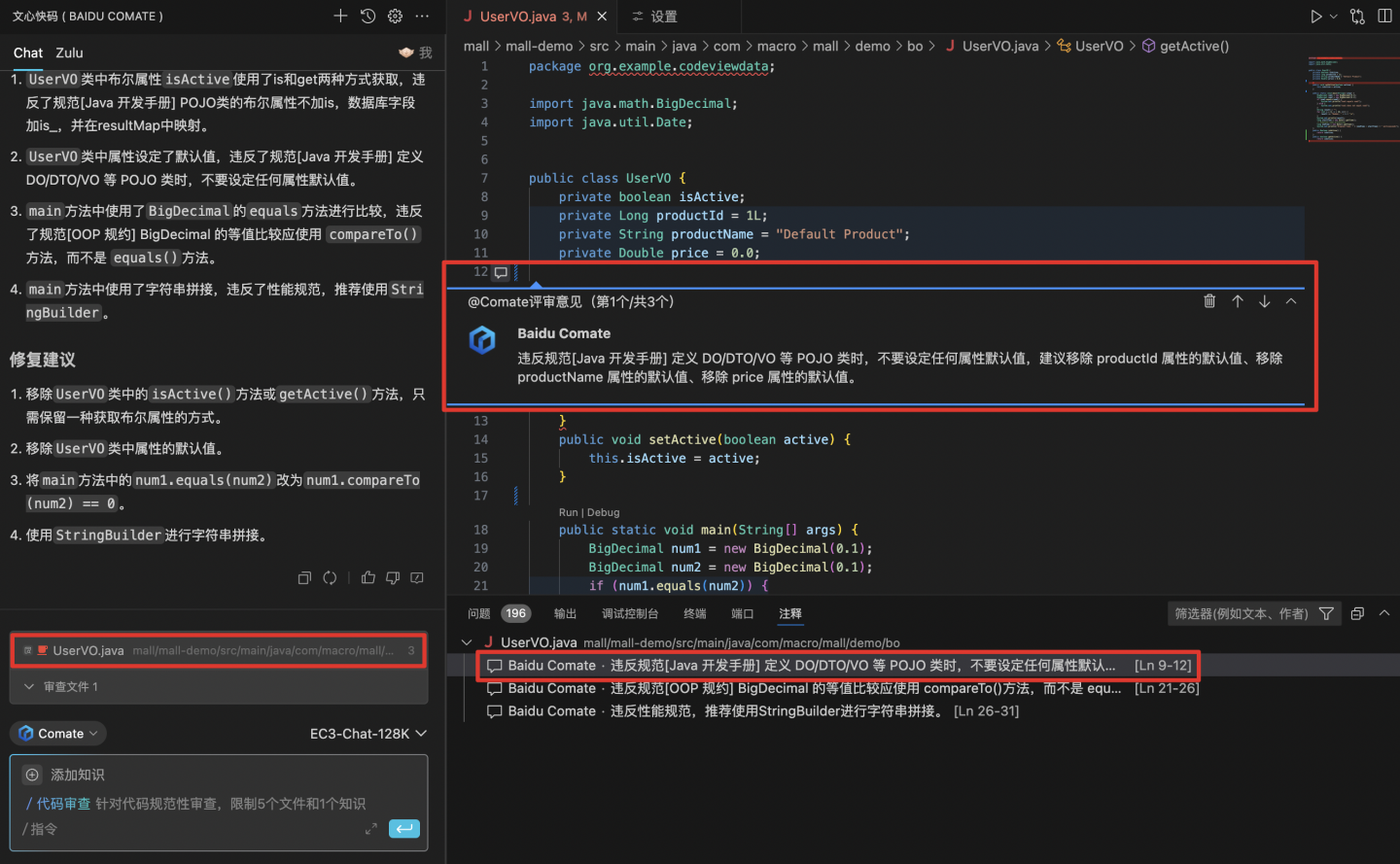Open the more options ellipsis in Comate panel
The width and height of the screenshot is (1400, 864).
pyautogui.click(x=422, y=16)
